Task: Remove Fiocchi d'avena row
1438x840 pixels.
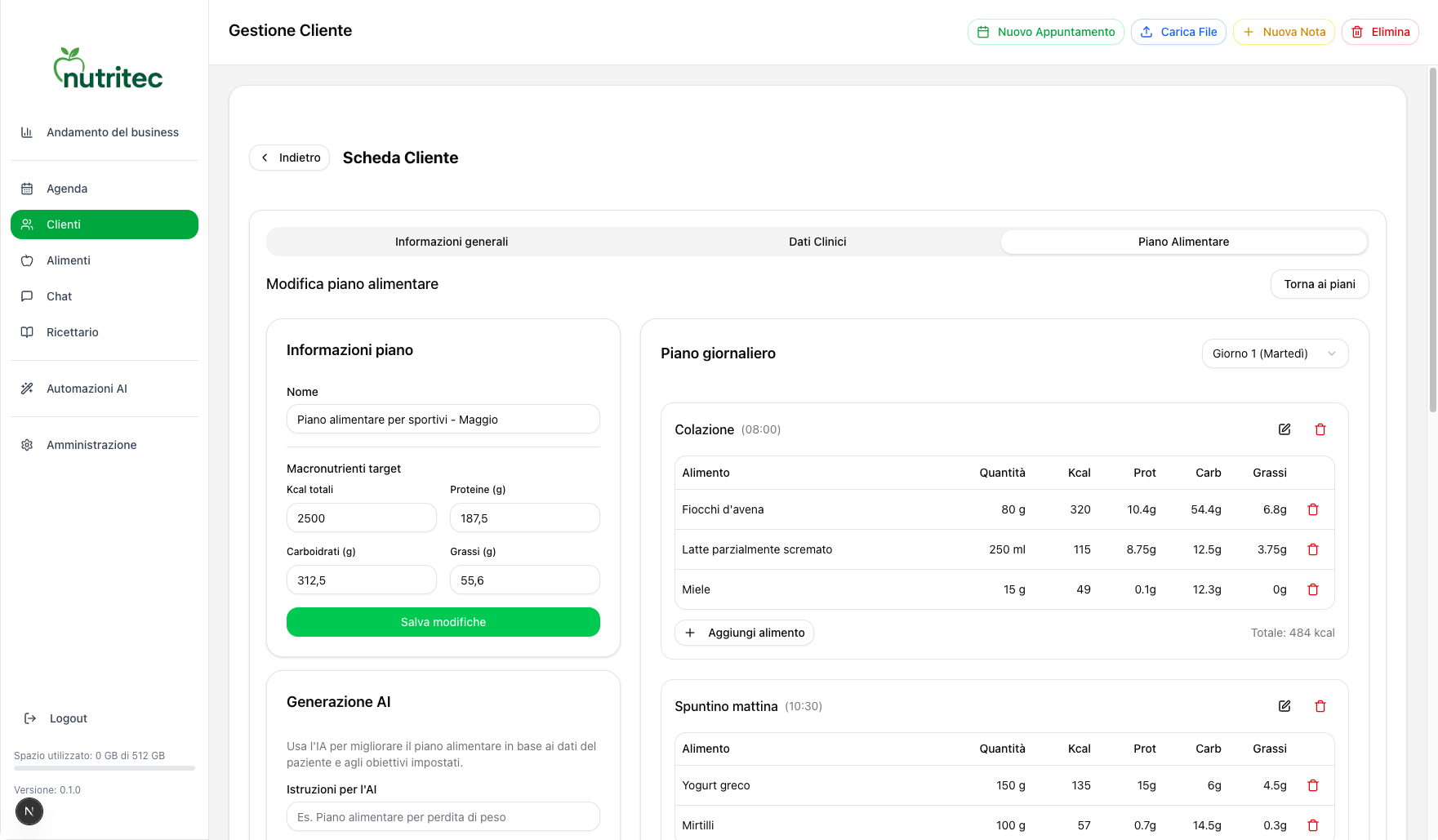Action: pyautogui.click(x=1313, y=509)
